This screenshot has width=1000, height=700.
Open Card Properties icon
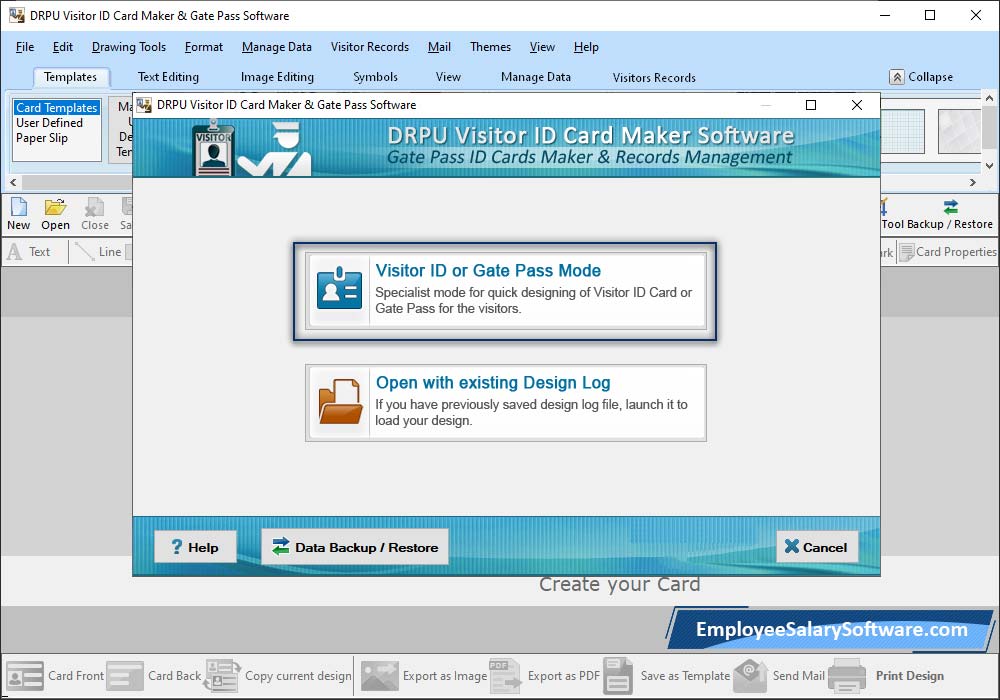(x=906, y=252)
